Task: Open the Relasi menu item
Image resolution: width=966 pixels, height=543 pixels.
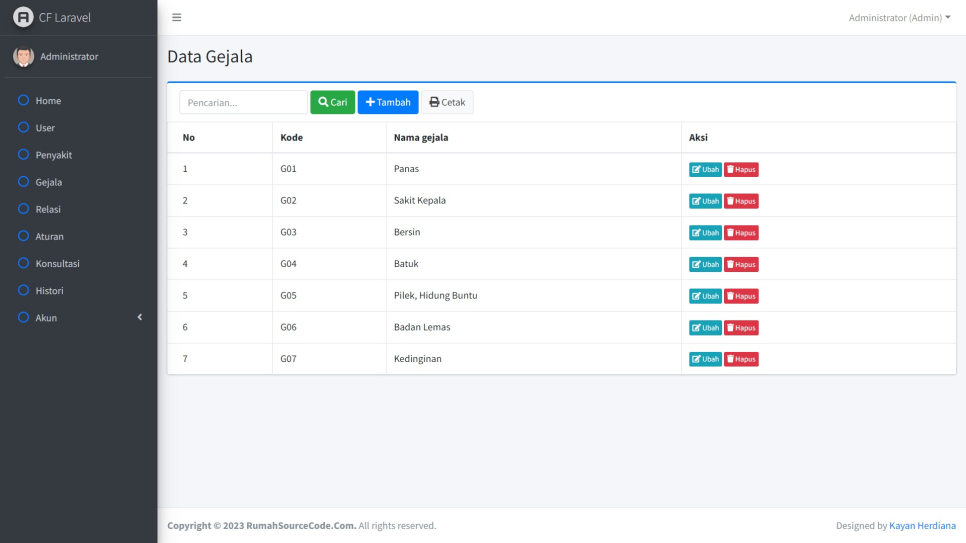Action: pos(79,209)
